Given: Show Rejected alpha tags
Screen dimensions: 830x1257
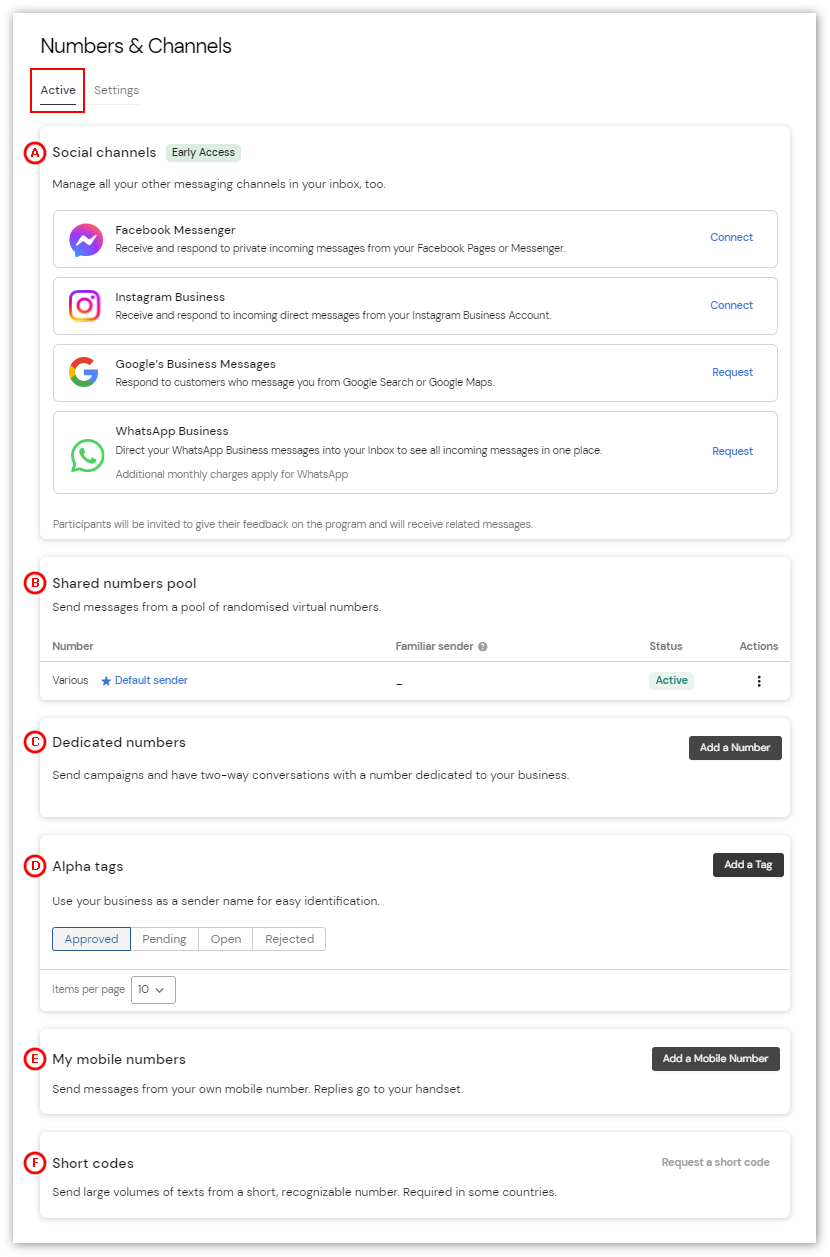Looking at the screenshot, I should coord(289,938).
